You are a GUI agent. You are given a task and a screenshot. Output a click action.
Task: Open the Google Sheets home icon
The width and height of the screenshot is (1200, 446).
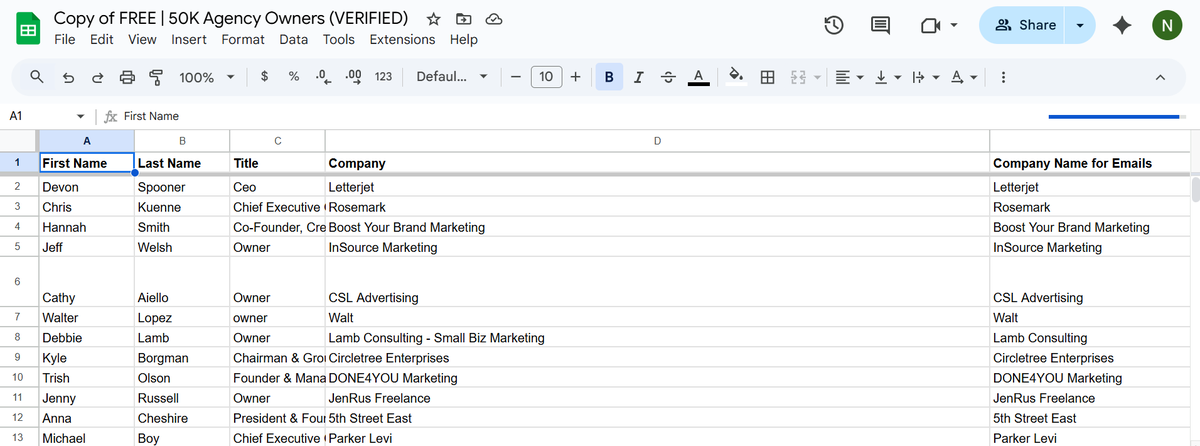(x=28, y=29)
